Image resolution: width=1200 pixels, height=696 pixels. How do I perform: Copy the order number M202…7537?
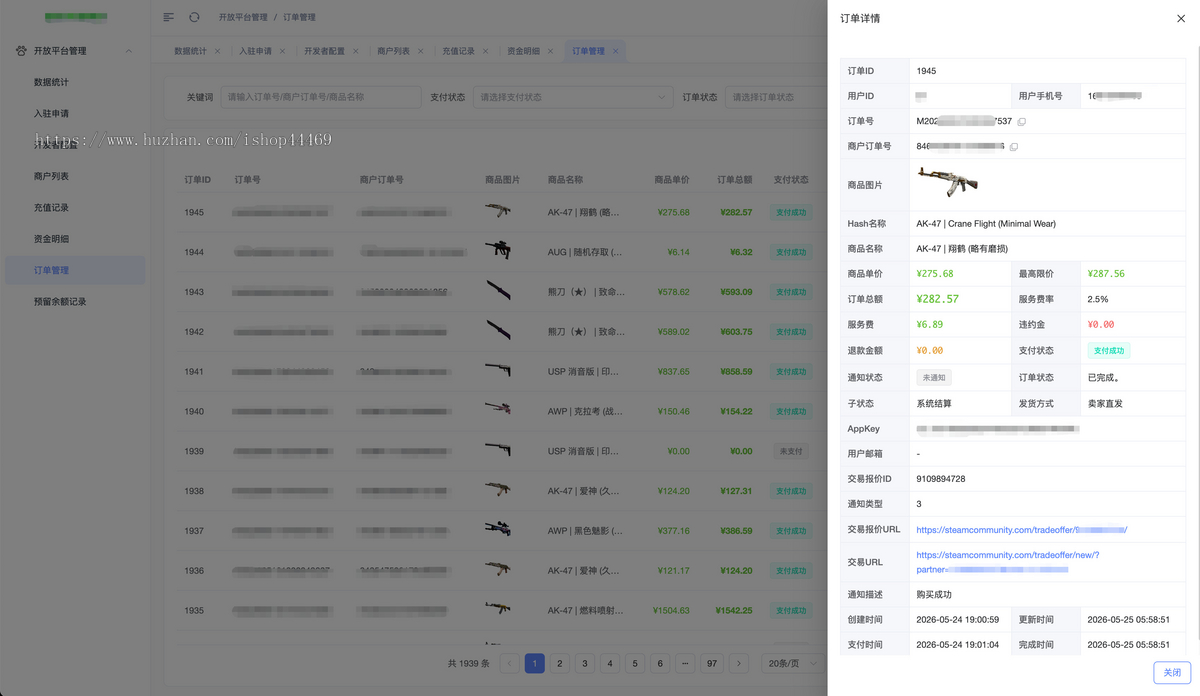tap(1021, 121)
